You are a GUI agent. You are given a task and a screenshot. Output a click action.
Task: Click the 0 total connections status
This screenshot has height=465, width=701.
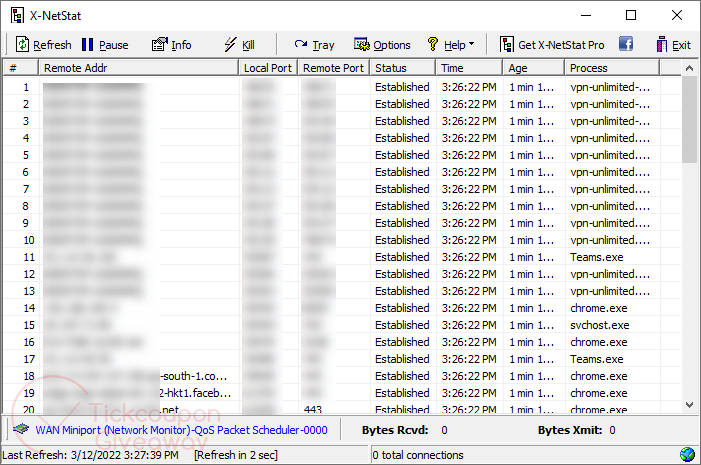coord(418,455)
